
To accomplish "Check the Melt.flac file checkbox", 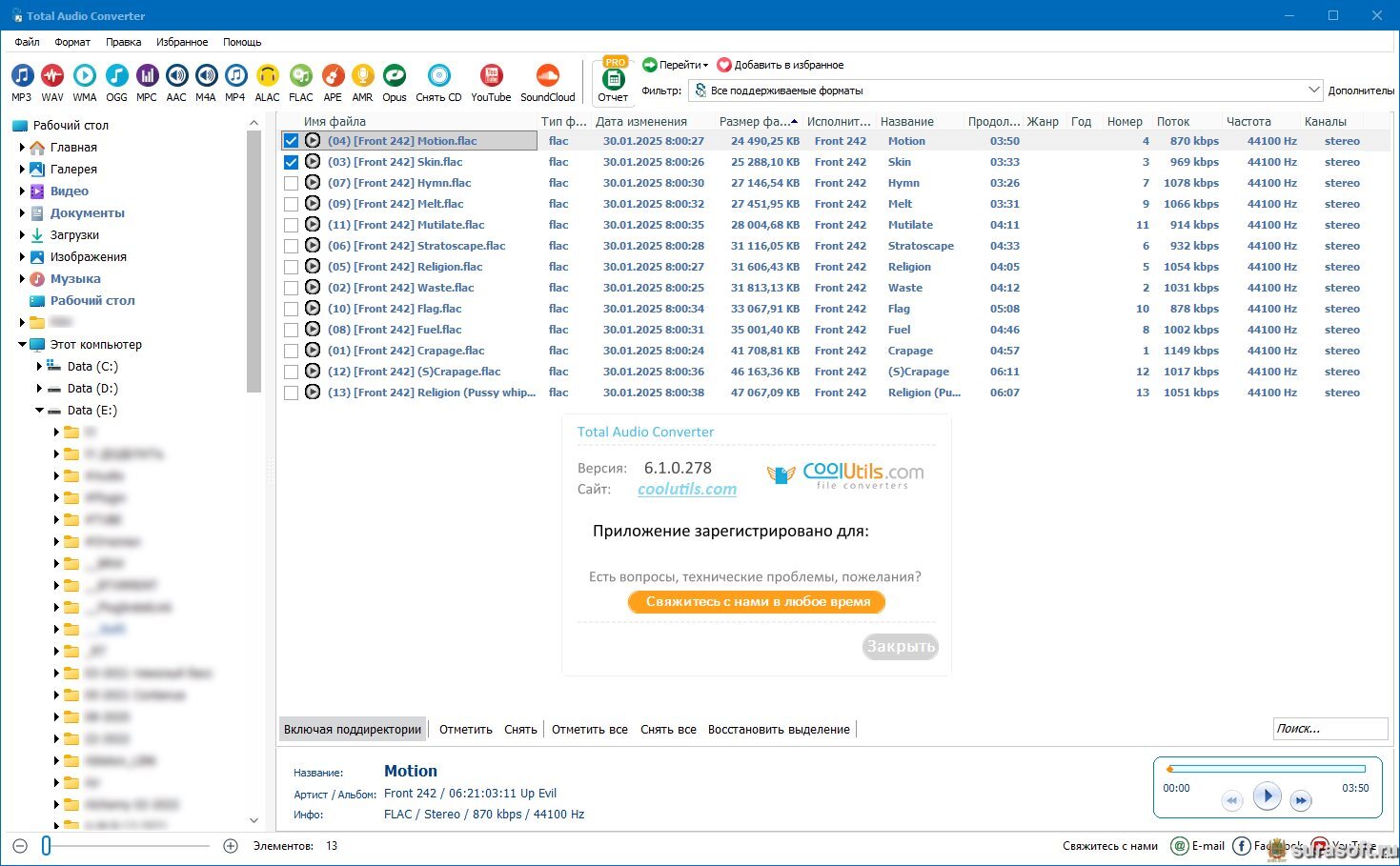I will click(x=291, y=203).
